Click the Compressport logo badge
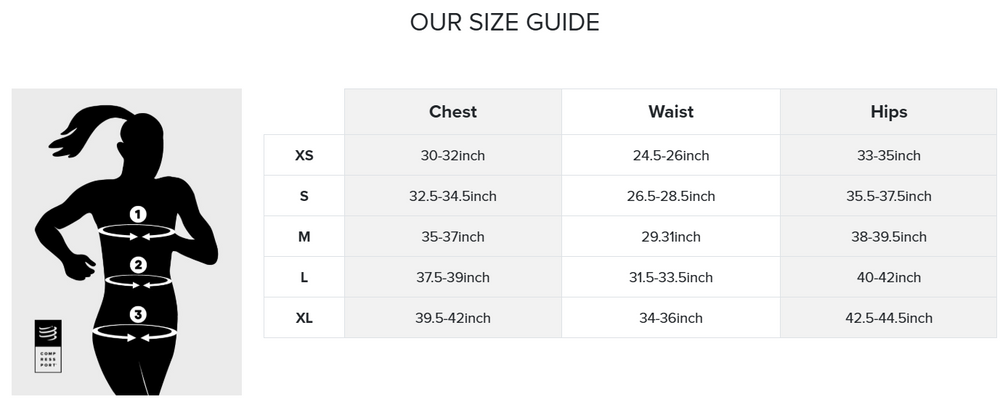The width and height of the screenshot is (1000, 415). point(48,345)
